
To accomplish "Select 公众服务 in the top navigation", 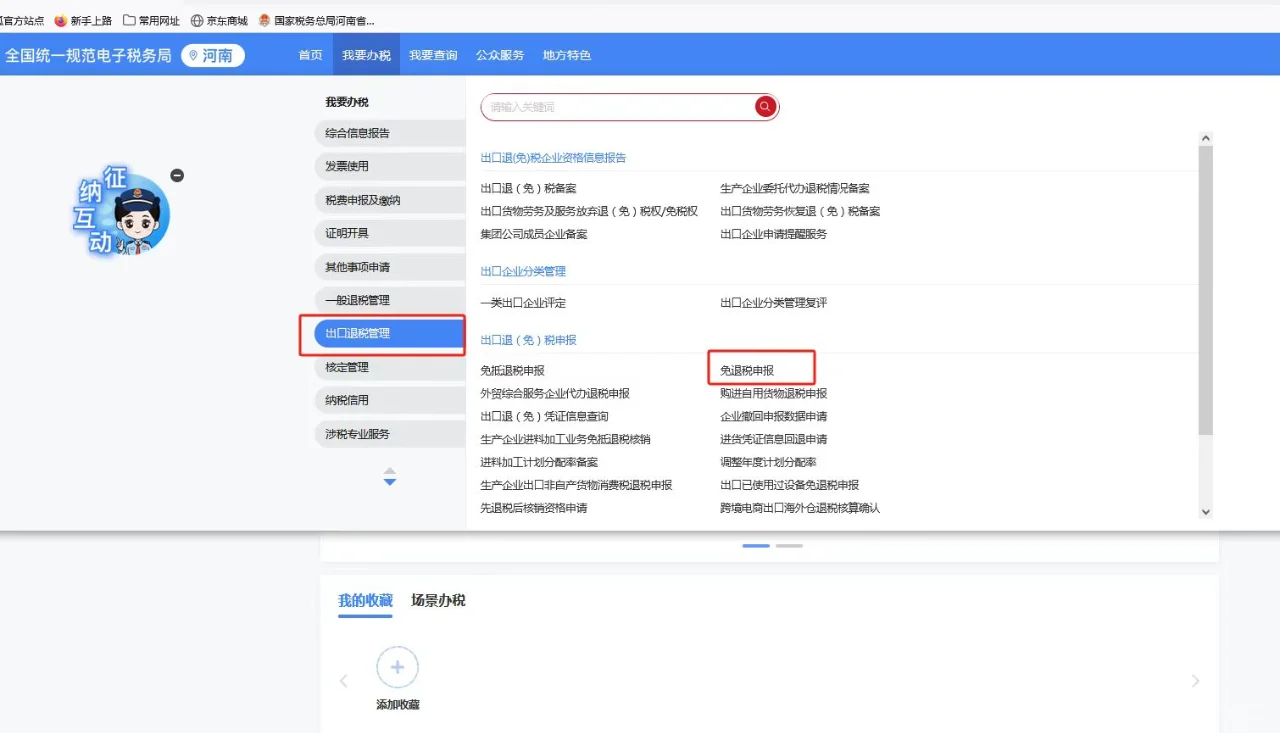I will pos(500,55).
